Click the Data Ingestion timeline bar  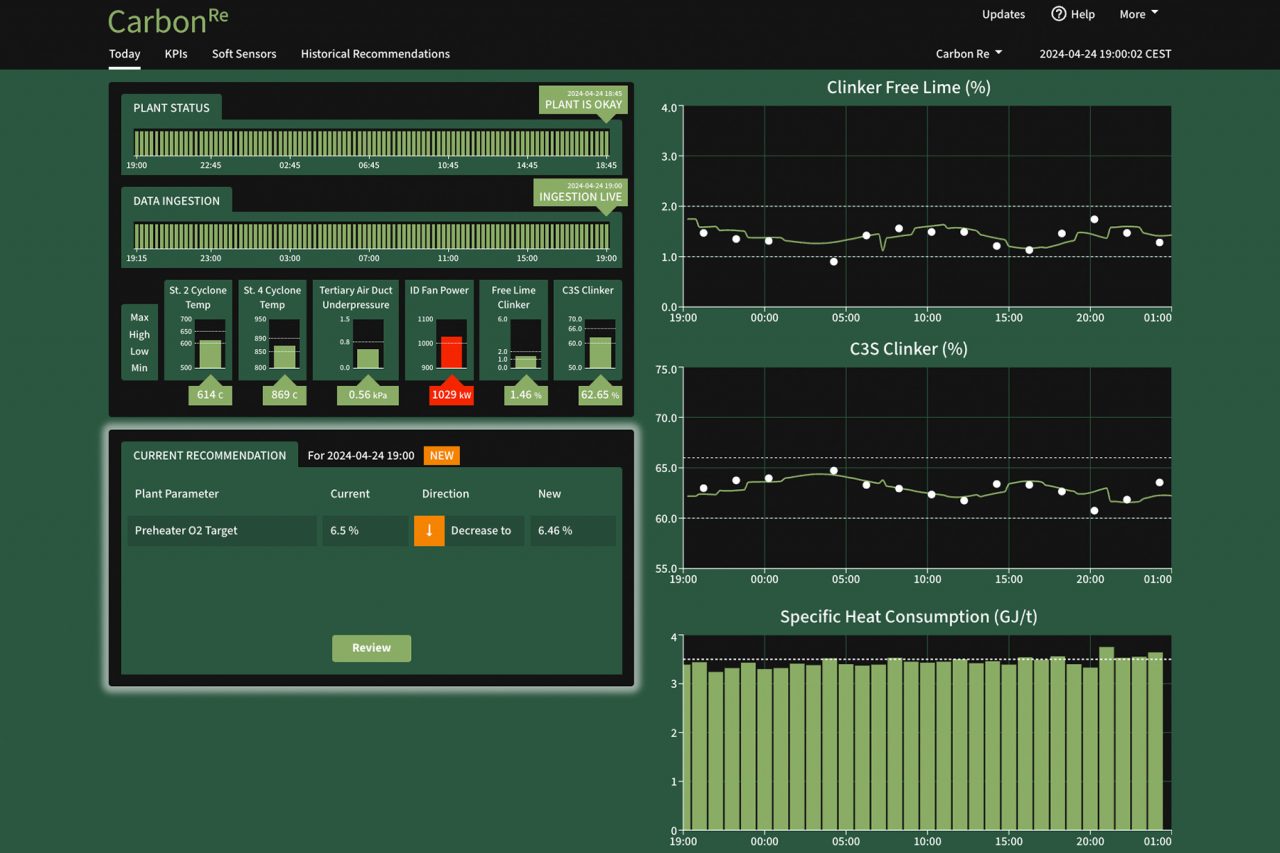tap(371, 236)
